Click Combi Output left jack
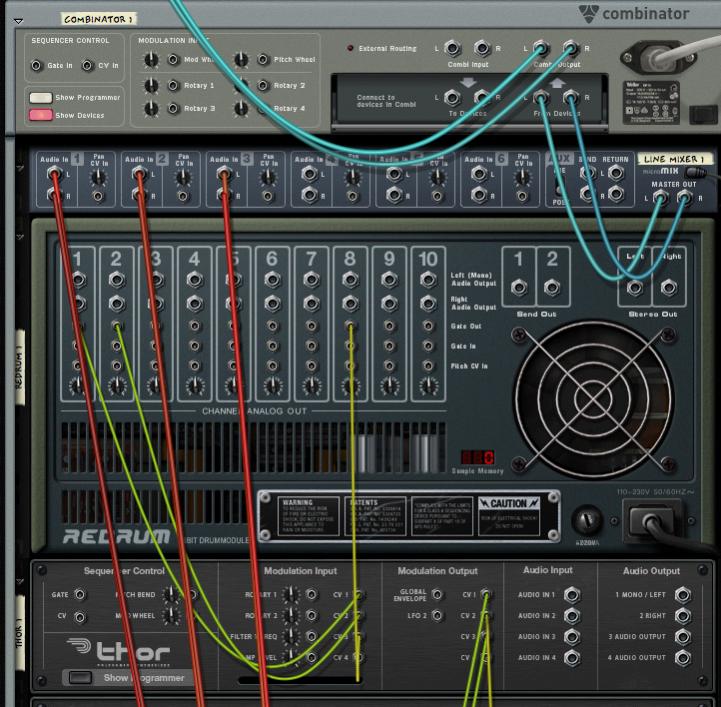The image size is (721, 707). (541, 48)
